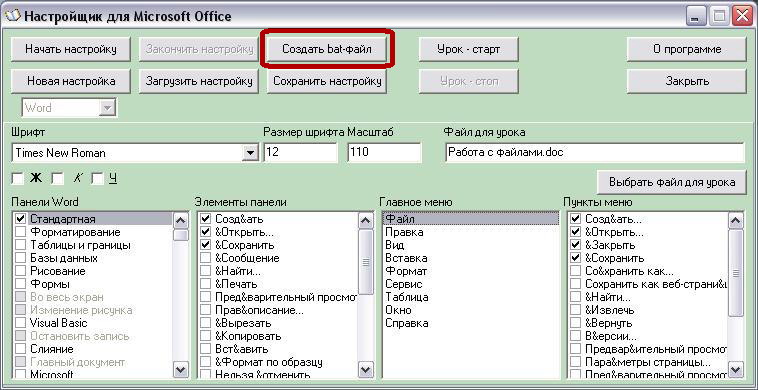Check the &Вырезать element checkbox
The image size is (758, 390).
coord(205,323)
